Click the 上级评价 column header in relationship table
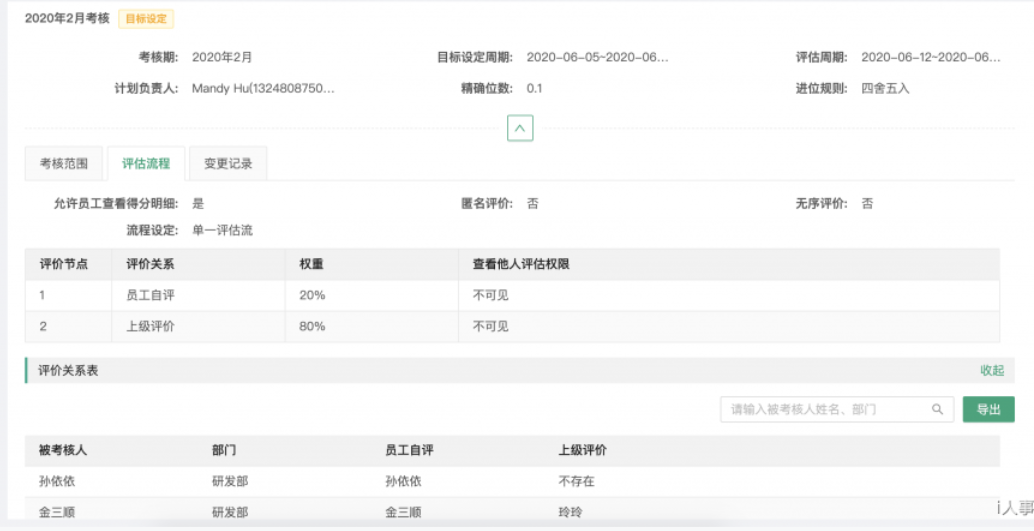The width and height of the screenshot is (1034, 531). pyautogui.click(x=582, y=450)
